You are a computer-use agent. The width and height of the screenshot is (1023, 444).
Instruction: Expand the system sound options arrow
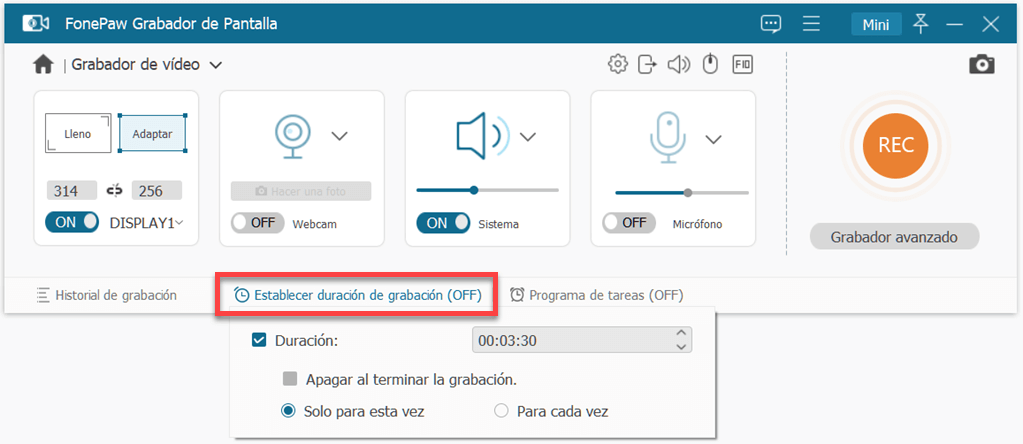[527, 136]
